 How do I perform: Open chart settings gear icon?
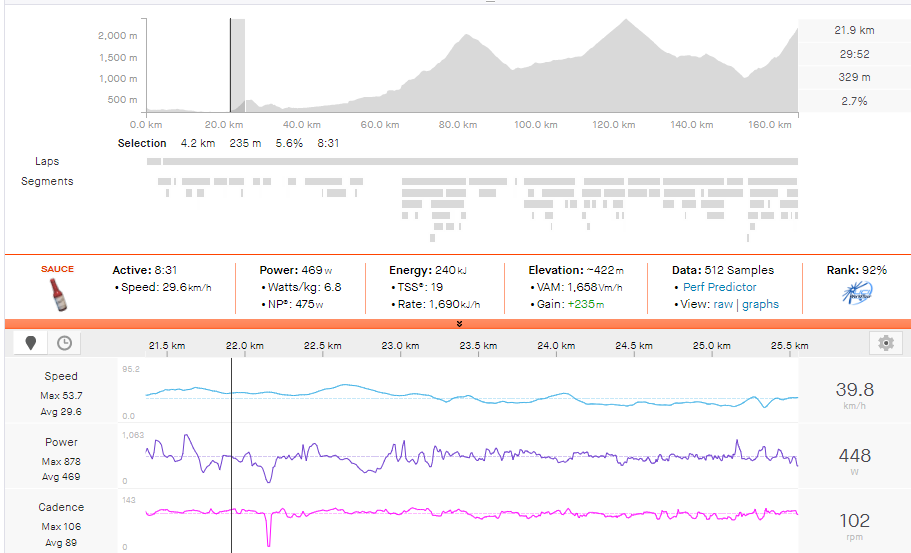tap(885, 343)
